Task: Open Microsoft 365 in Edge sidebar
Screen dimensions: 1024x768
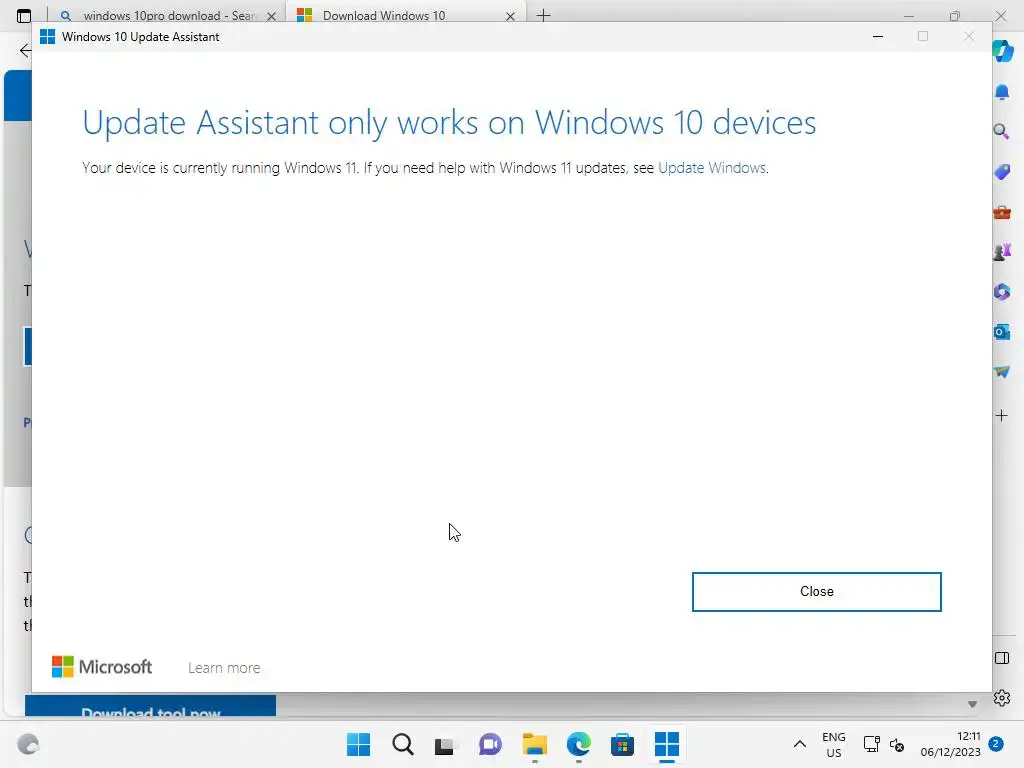Action: [x=1002, y=292]
